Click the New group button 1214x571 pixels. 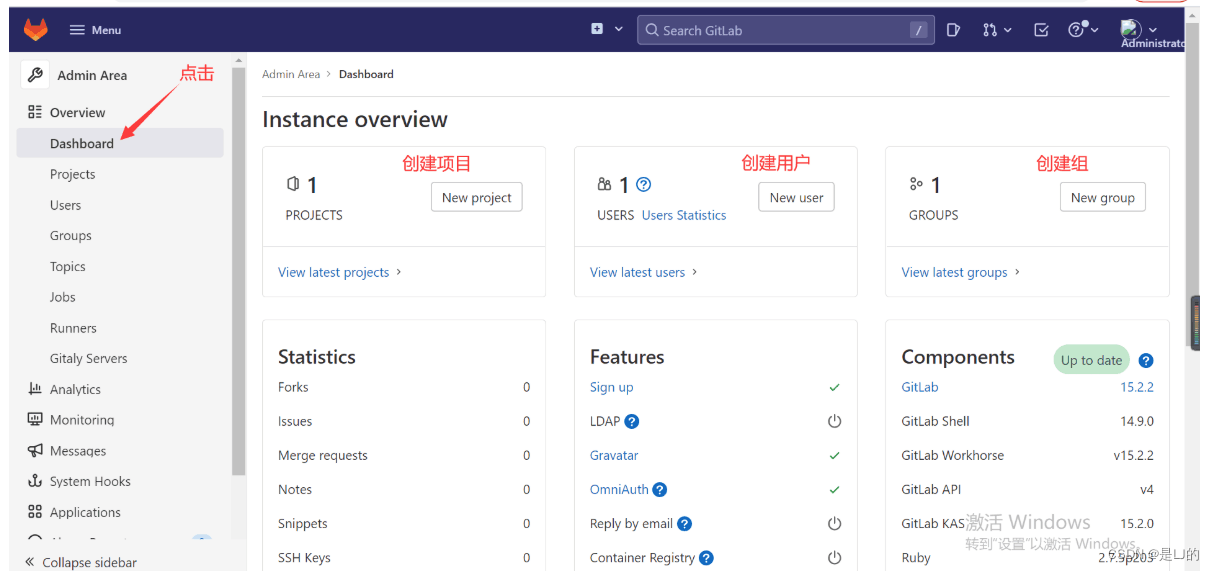[1102, 197]
